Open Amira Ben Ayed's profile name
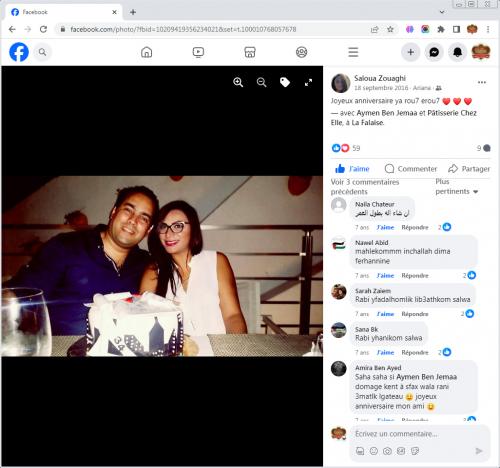The height and width of the screenshot is (468, 500). click(x=378, y=368)
